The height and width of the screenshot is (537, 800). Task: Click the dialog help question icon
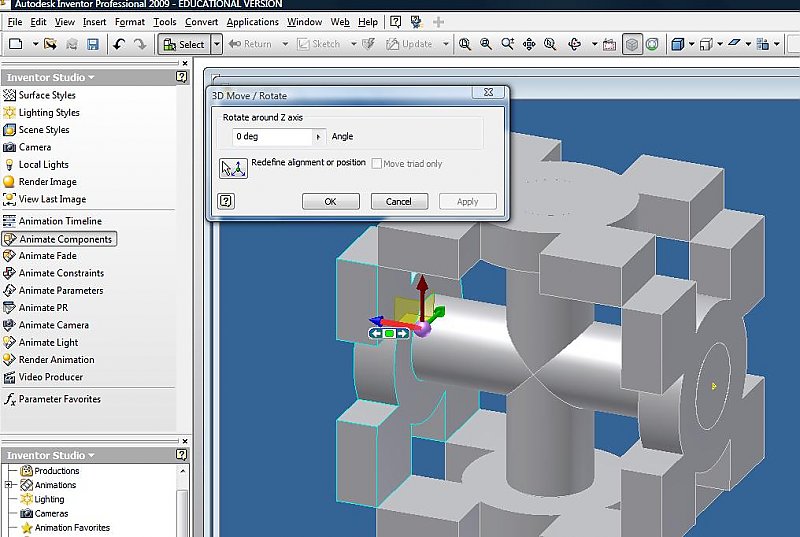click(x=226, y=201)
